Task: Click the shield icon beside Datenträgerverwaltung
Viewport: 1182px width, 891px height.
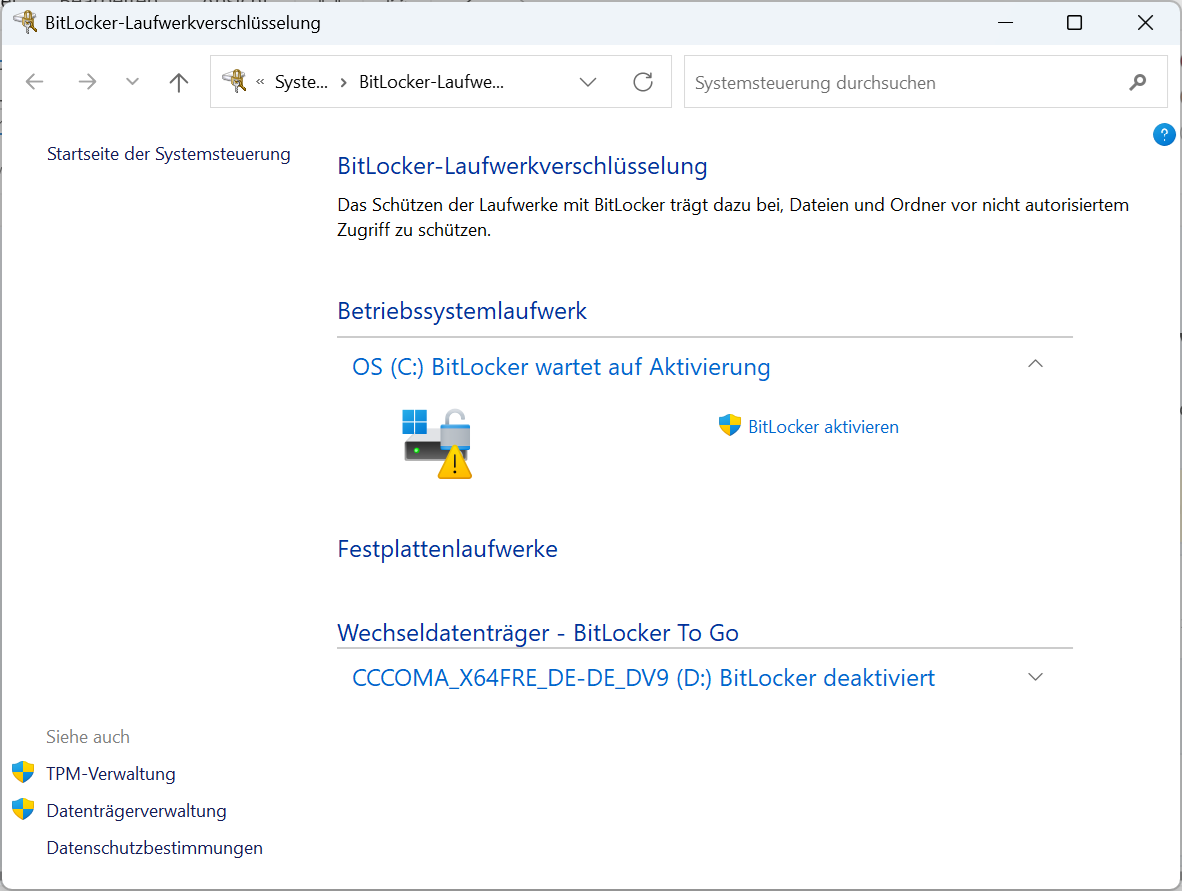Action: [x=23, y=809]
